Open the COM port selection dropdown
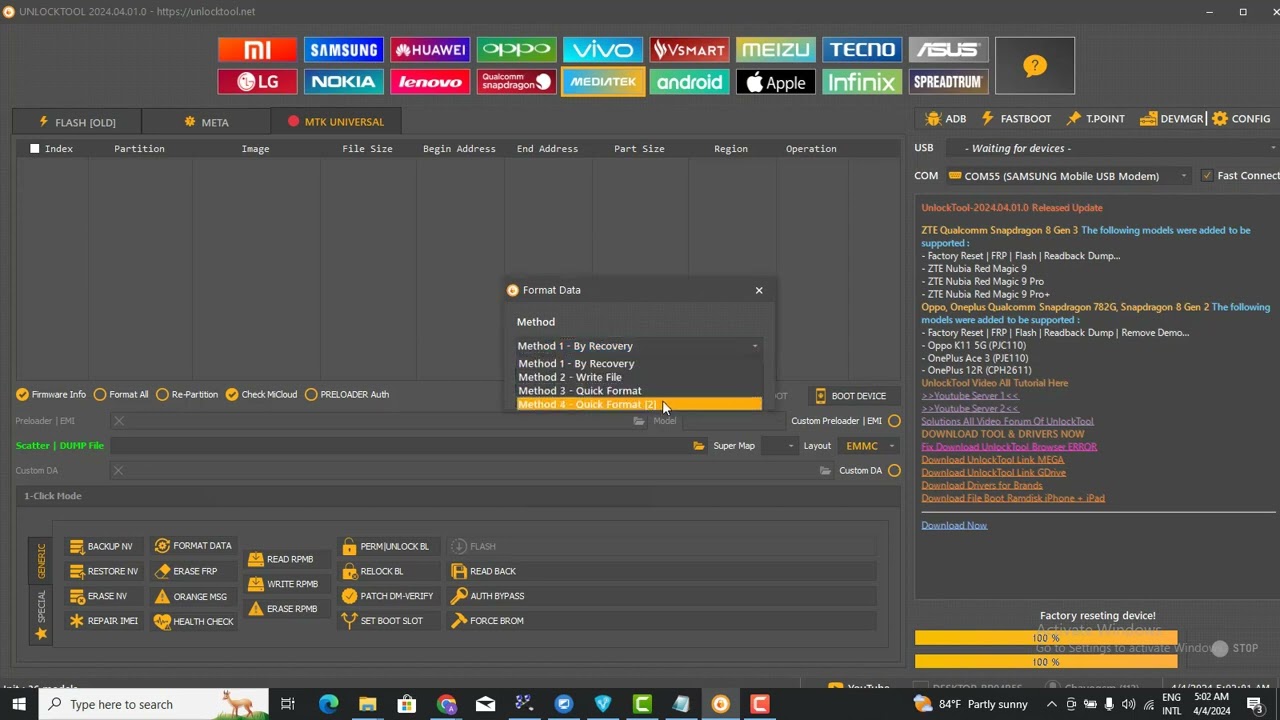Image resolution: width=1280 pixels, height=720 pixels. pos(1067,176)
